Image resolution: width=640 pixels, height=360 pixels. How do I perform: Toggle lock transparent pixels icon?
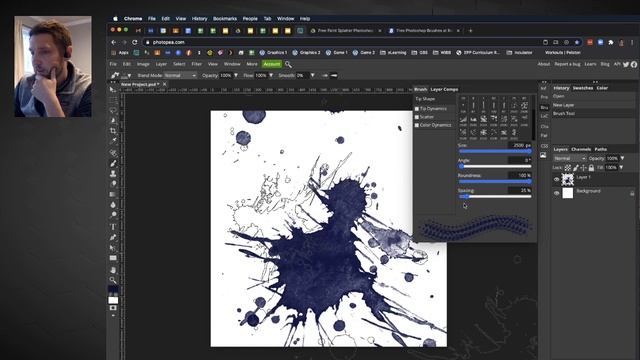coord(568,168)
